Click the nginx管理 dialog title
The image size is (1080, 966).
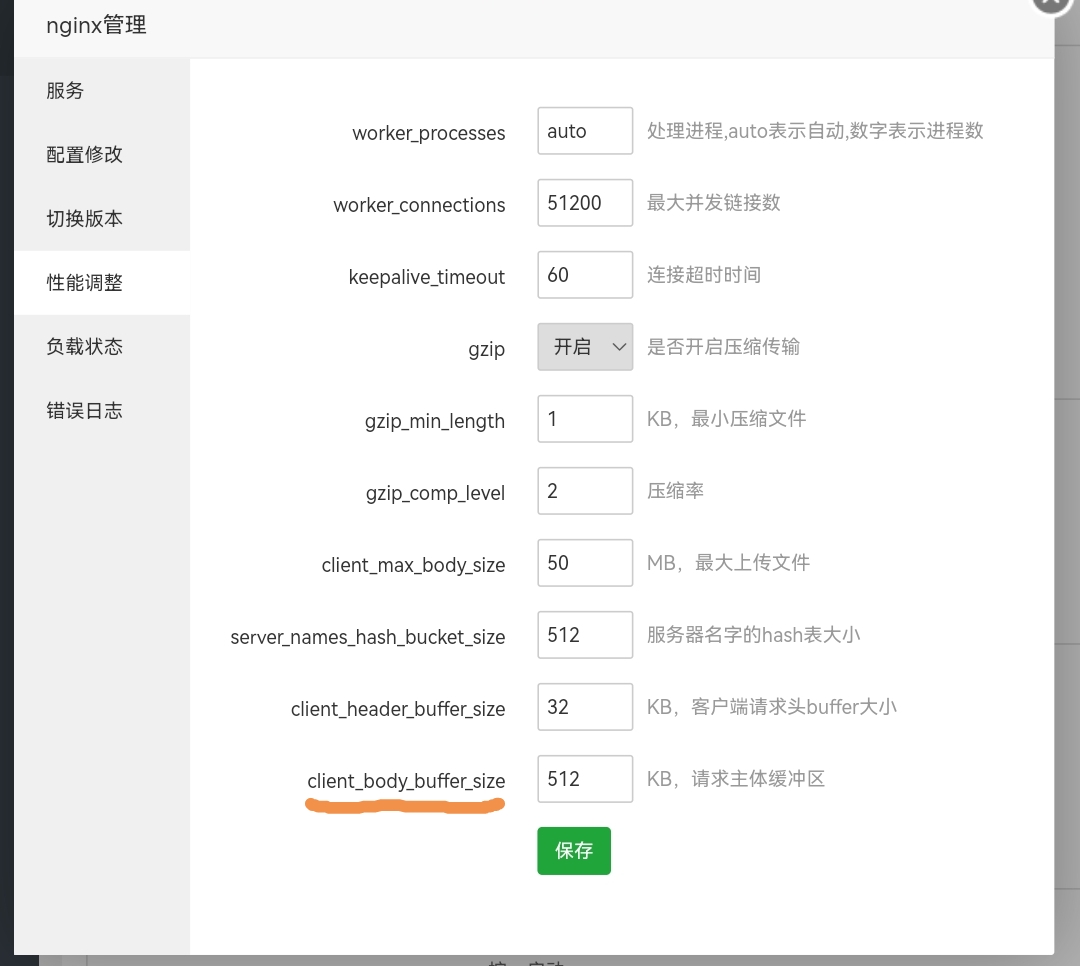point(96,26)
